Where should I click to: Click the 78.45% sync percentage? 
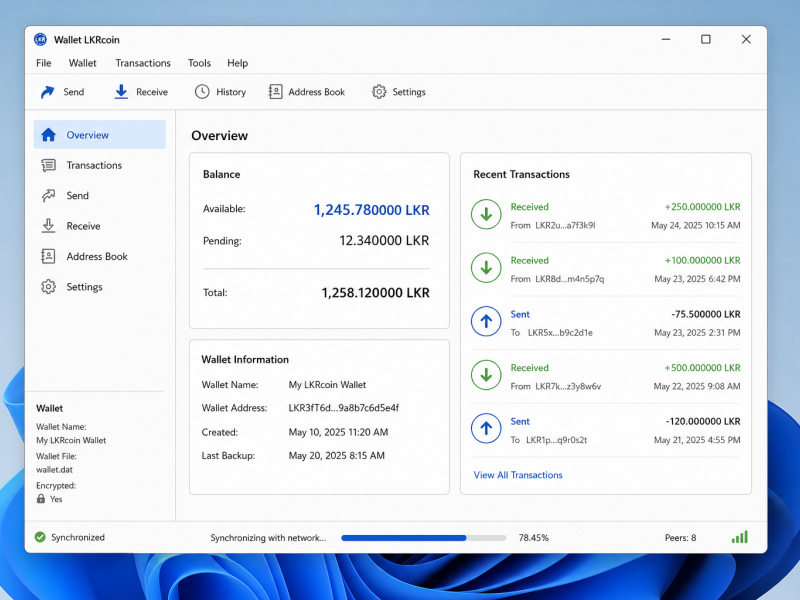click(x=534, y=538)
